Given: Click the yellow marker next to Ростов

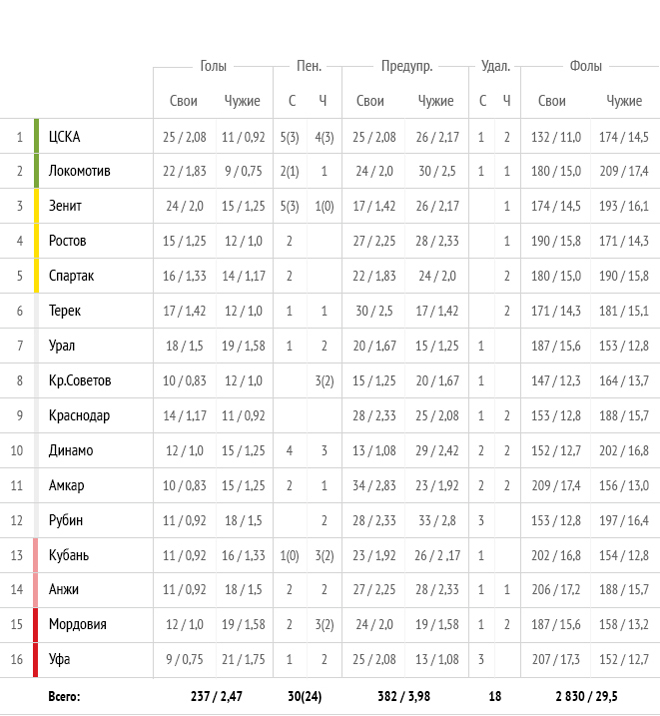Looking at the screenshot, I should [37, 241].
